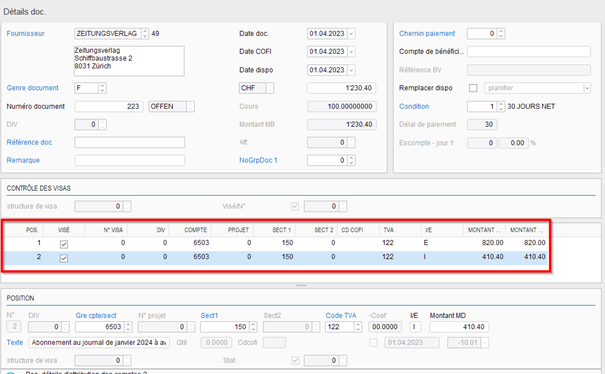The height and width of the screenshot is (374, 605).
Task: Click the Chemin paiement stepper arrows
Action: (501, 34)
